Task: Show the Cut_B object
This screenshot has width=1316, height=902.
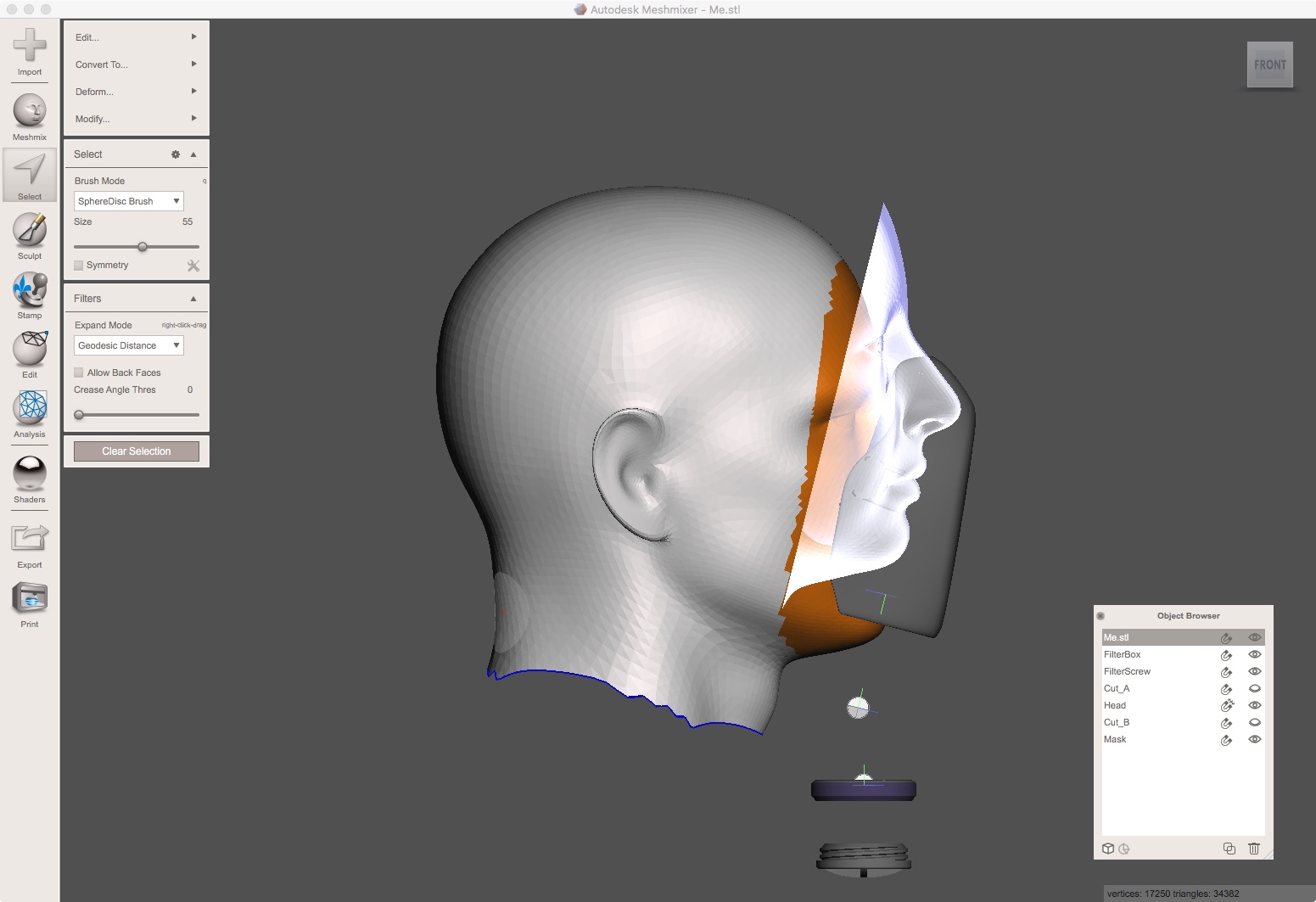Action: tap(1255, 723)
